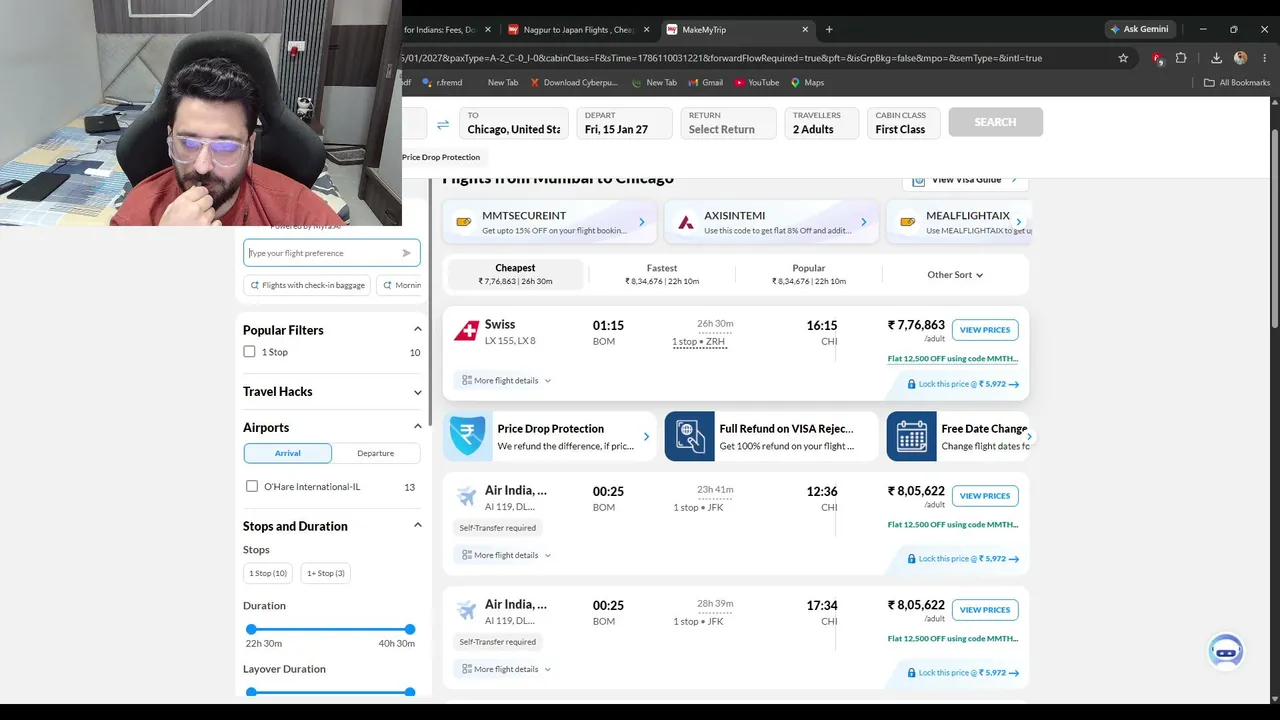Collapse the Stops and Duration section
1280x720 pixels.
(x=417, y=525)
